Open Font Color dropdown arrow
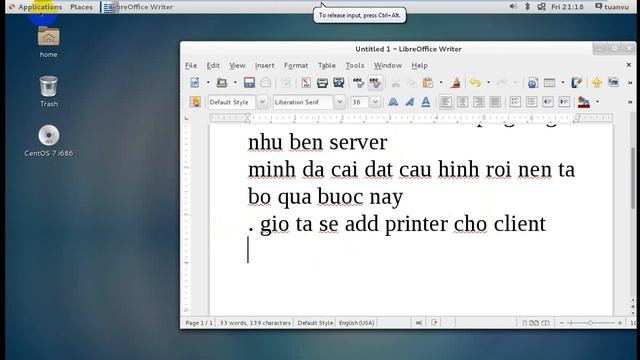The width and height of the screenshot is (640, 360). point(598,102)
